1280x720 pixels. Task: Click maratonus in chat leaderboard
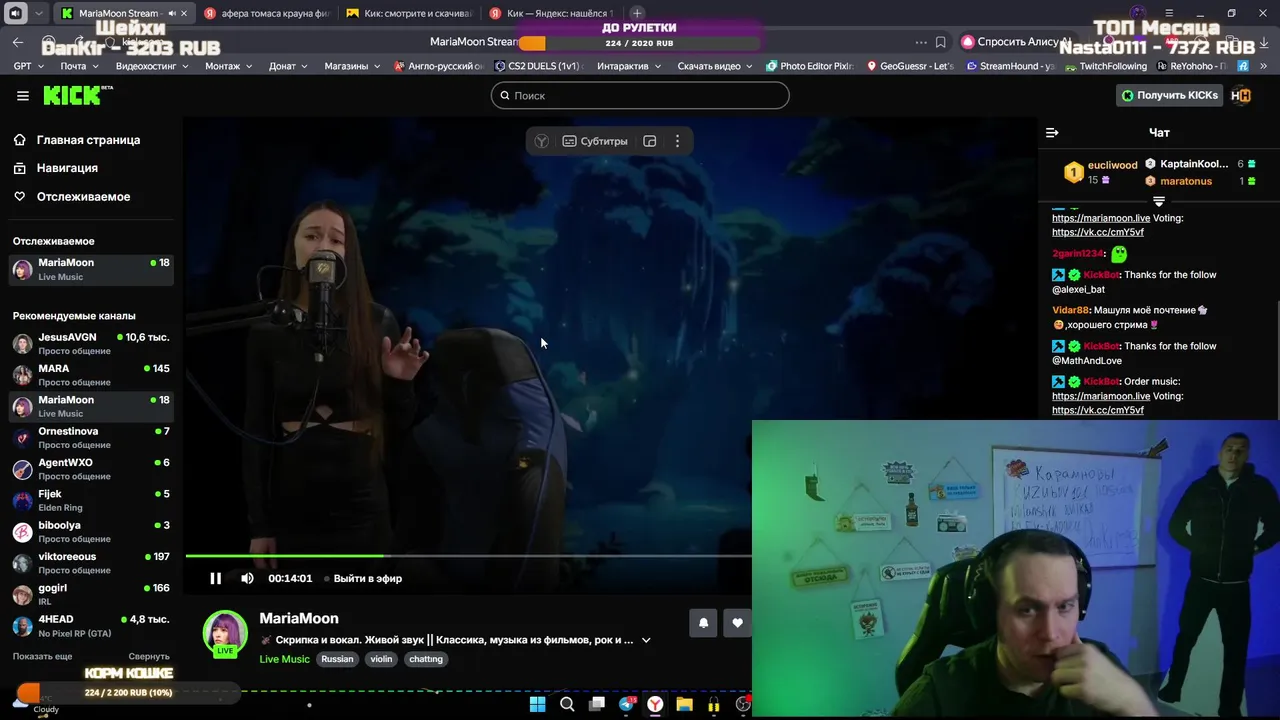pyautogui.click(x=1186, y=181)
